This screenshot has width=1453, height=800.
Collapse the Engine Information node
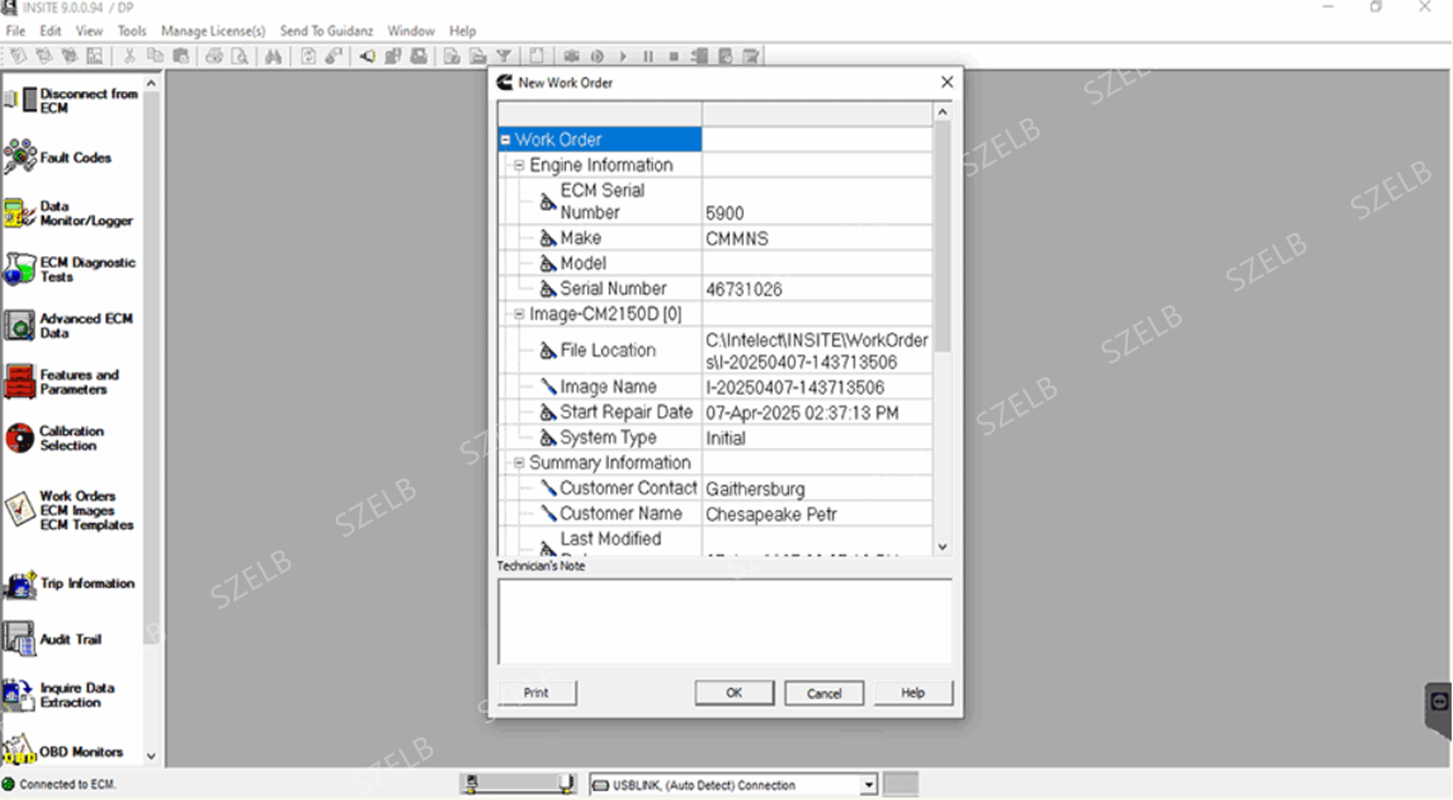(x=519, y=165)
